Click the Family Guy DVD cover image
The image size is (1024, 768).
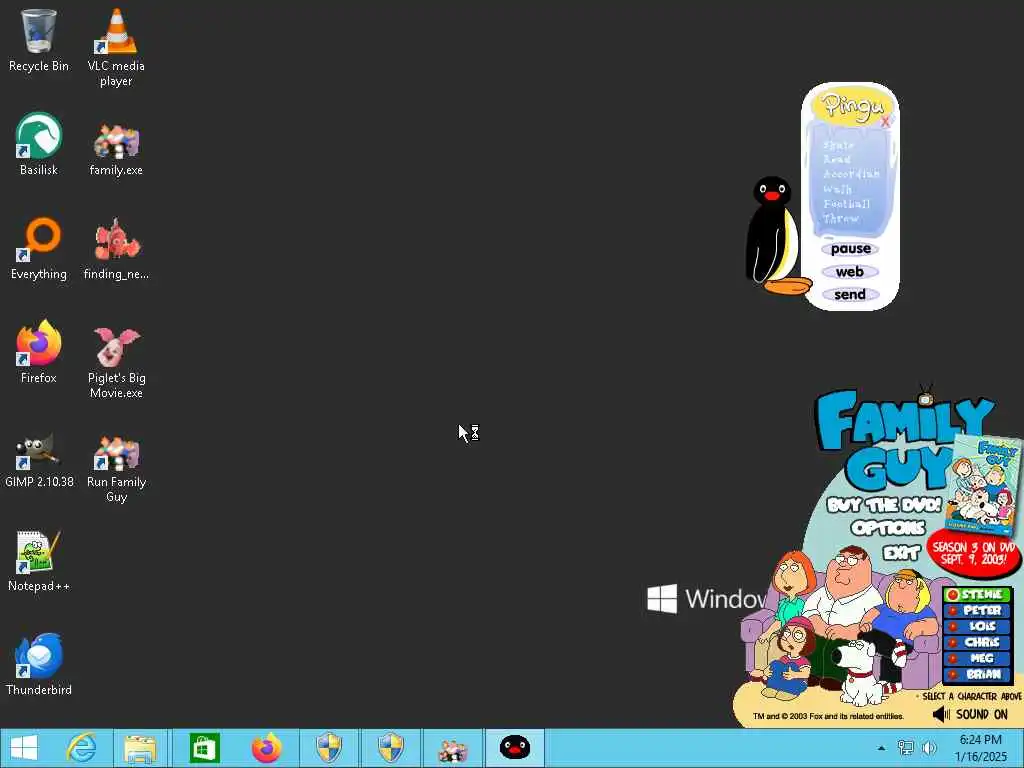click(983, 485)
